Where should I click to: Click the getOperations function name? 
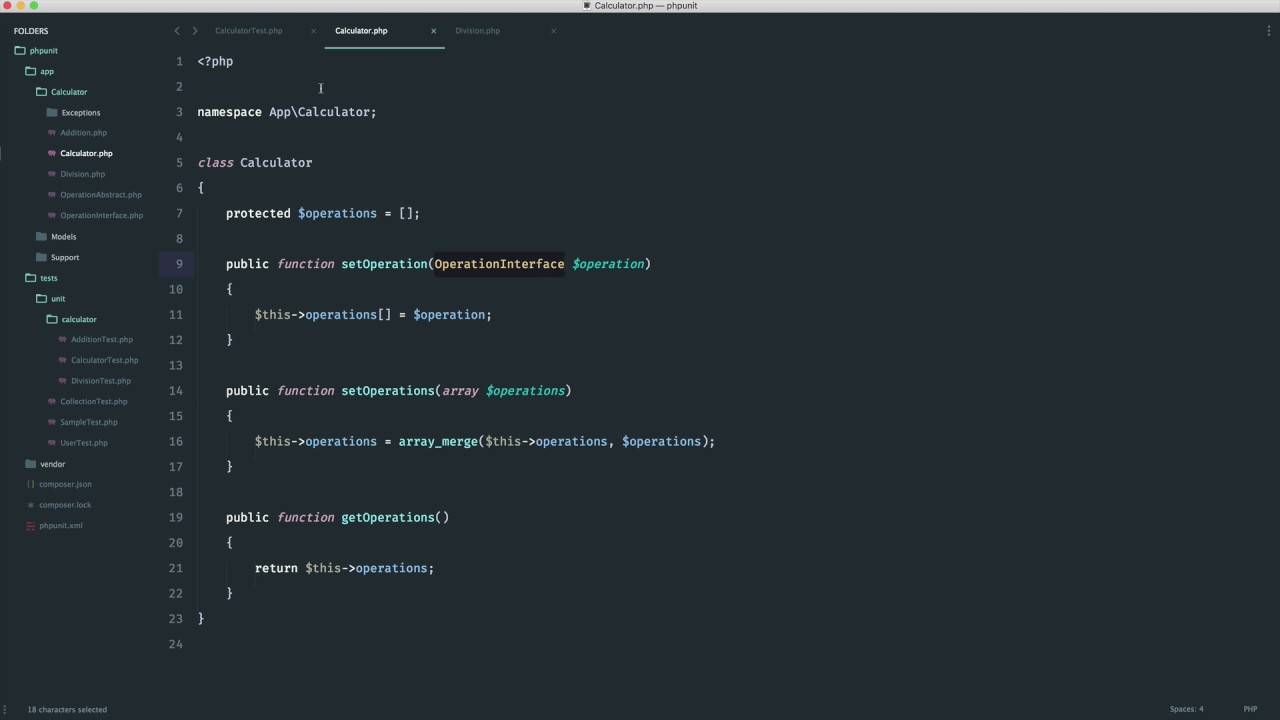pyautogui.click(x=388, y=517)
